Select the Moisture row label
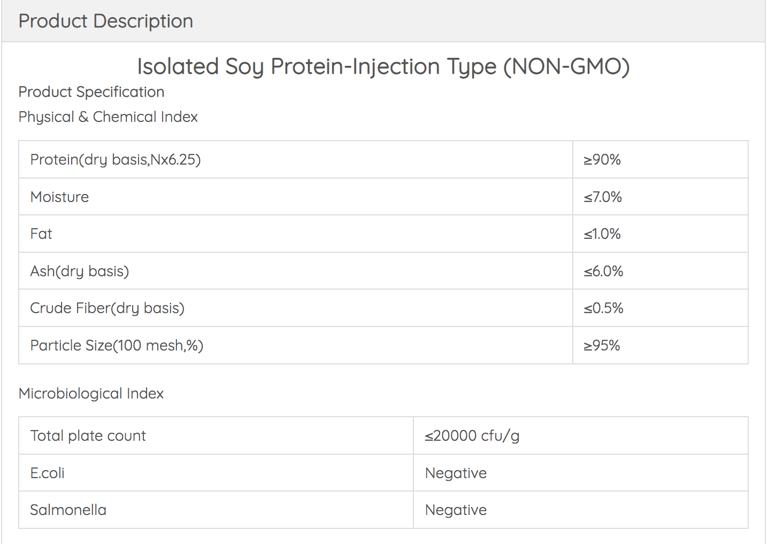The width and height of the screenshot is (768, 544). click(x=59, y=197)
